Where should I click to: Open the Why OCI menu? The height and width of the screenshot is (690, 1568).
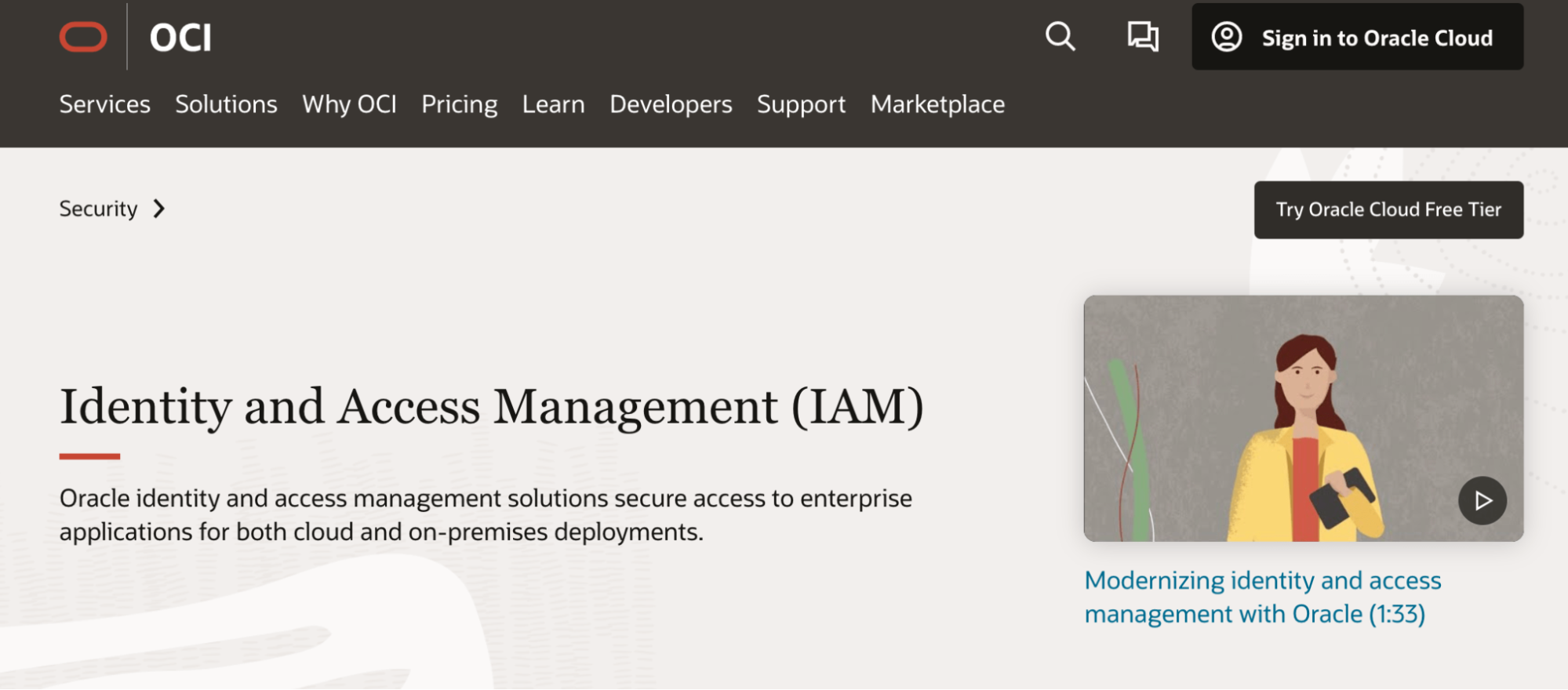349,104
